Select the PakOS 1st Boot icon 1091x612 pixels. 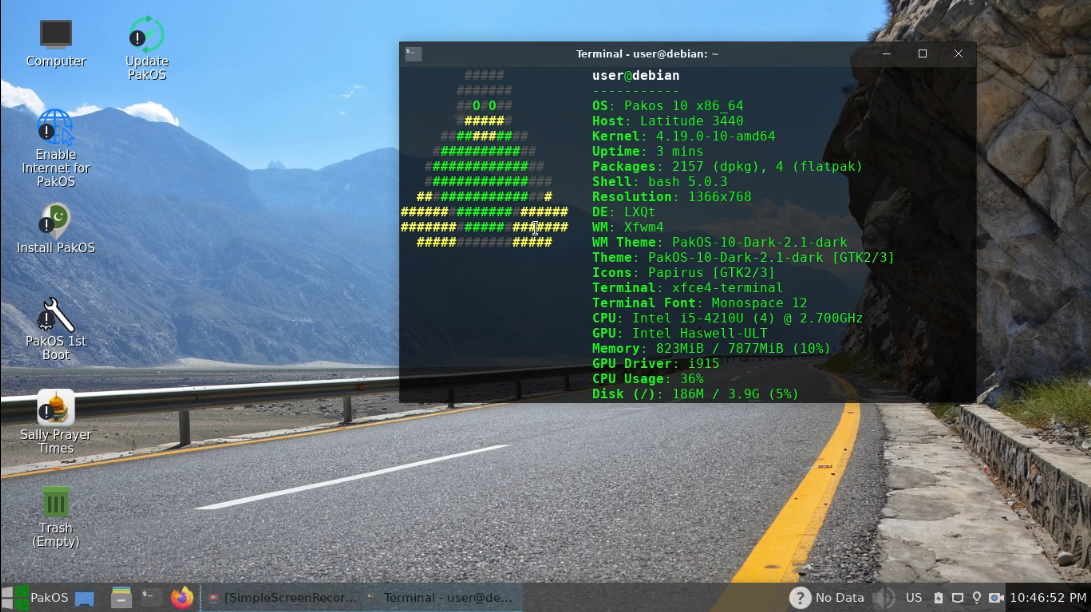pyautogui.click(x=56, y=329)
